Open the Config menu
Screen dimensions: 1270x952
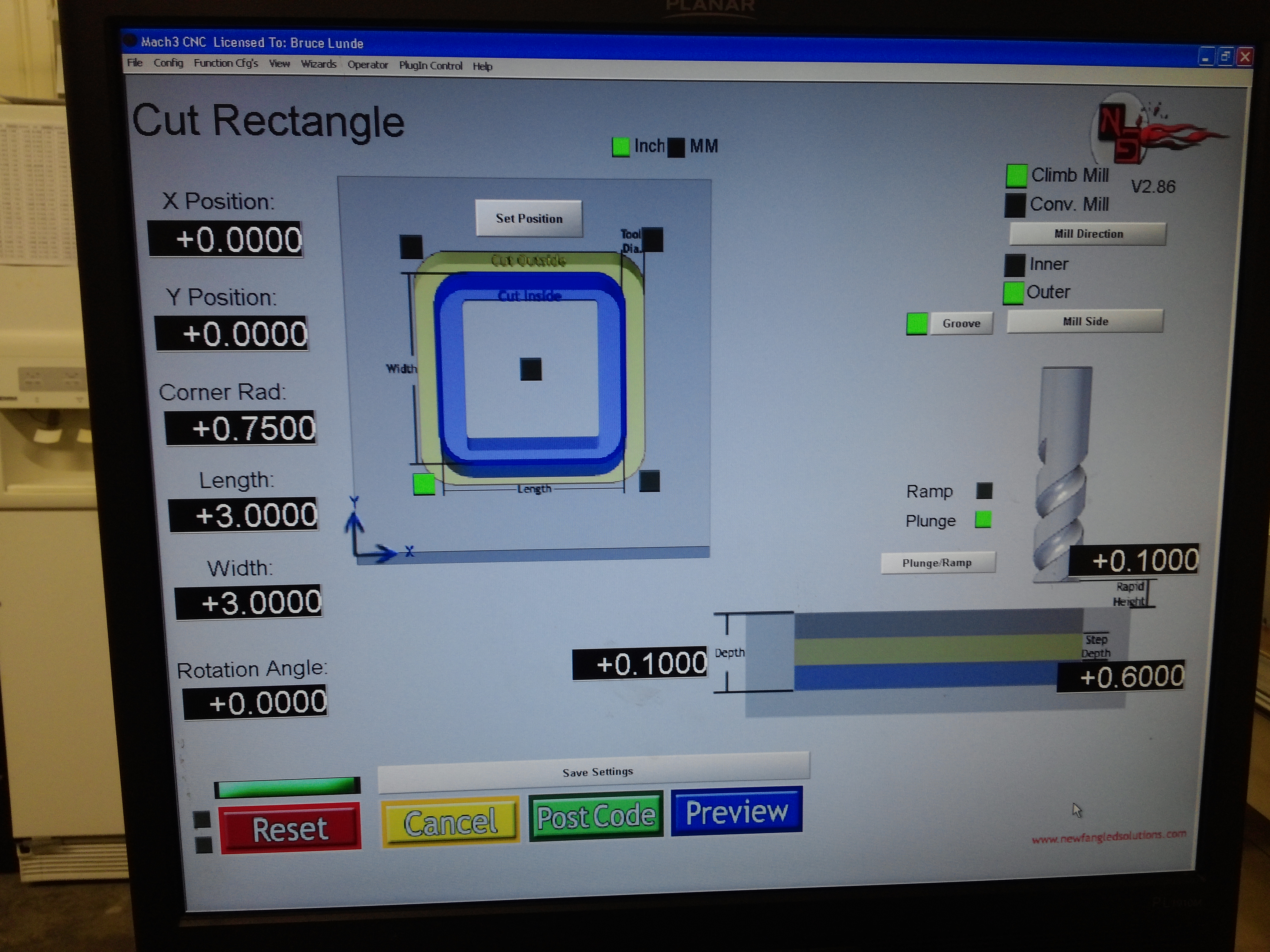click(x=168, y=63)
